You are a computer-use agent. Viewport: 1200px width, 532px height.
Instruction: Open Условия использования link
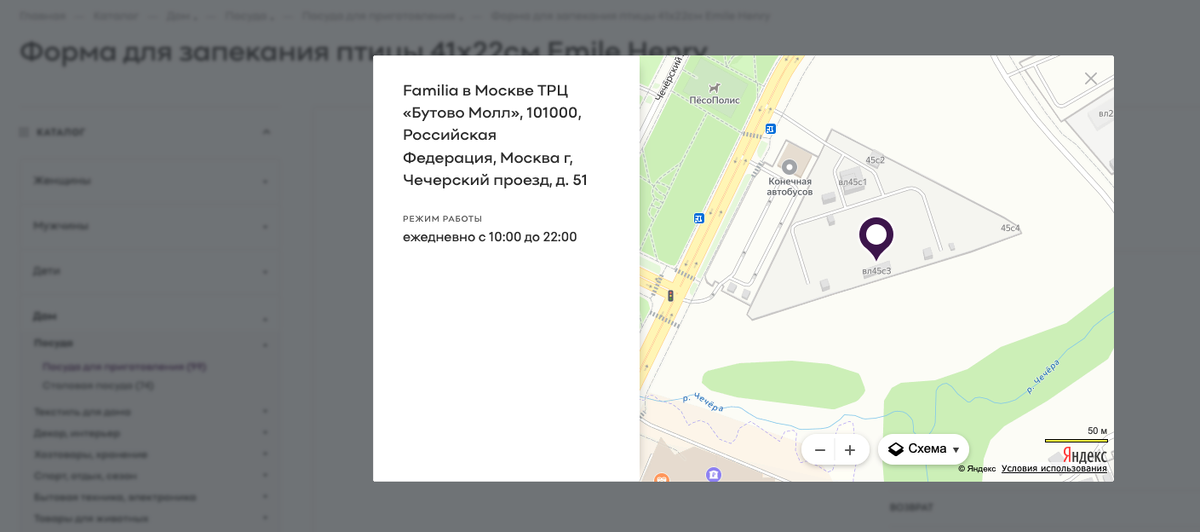click(x=1054, y=469)
